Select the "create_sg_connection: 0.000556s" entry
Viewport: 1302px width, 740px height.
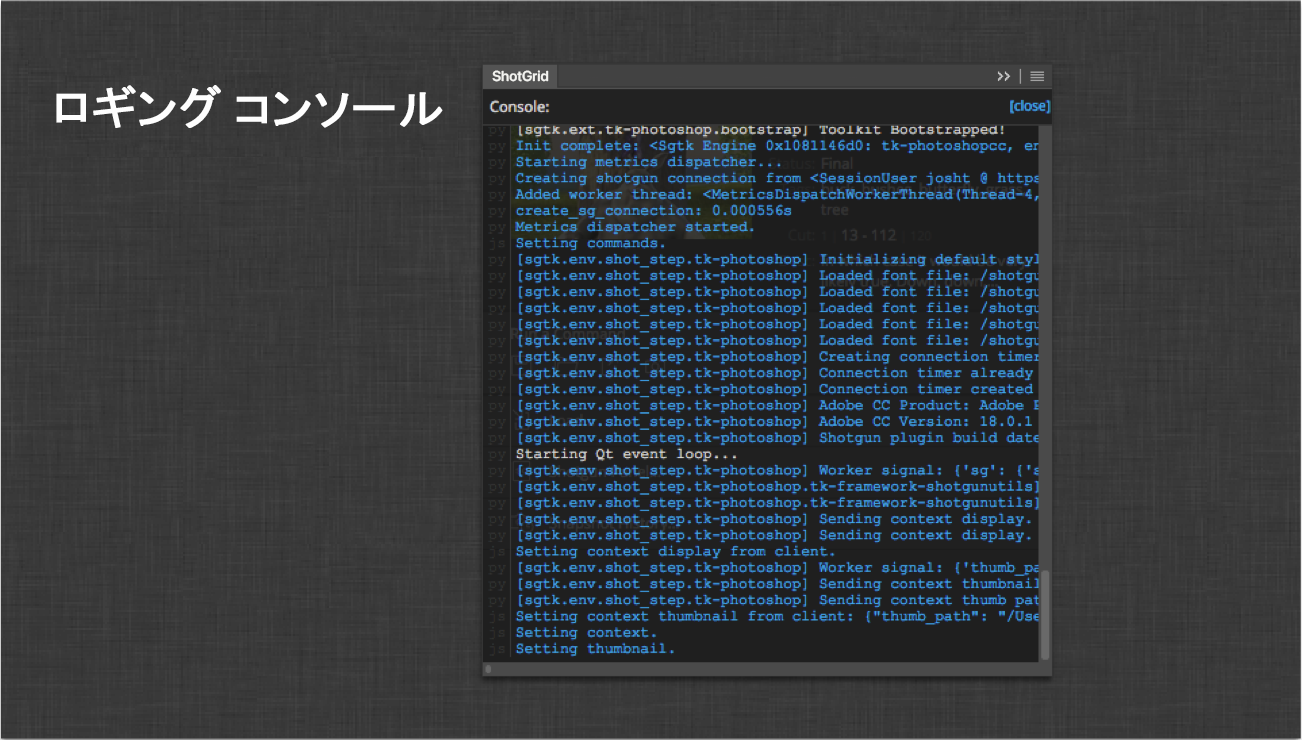click(x=653, y=211)
